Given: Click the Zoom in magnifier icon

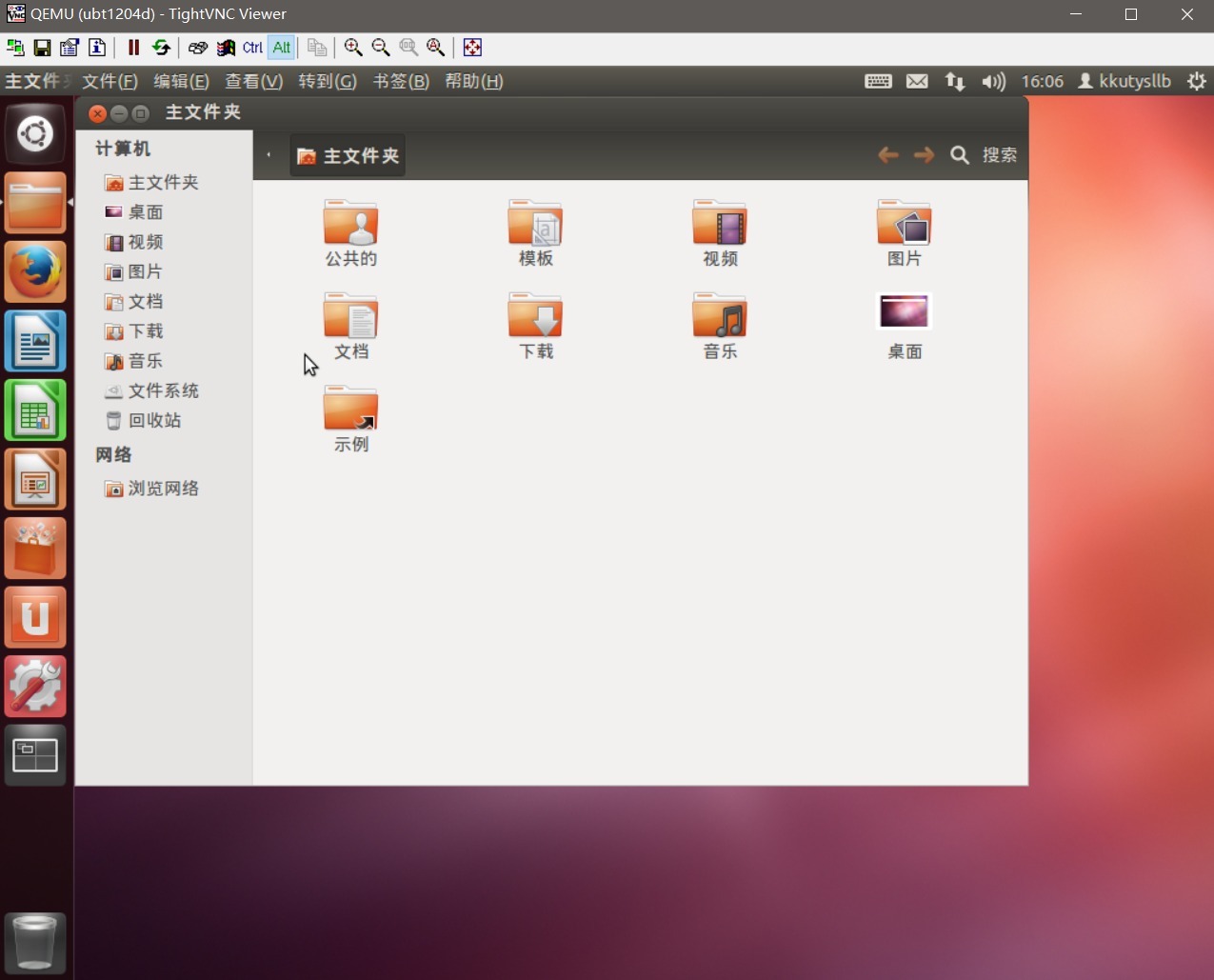Looking at the screenshot, I should 353,48.
